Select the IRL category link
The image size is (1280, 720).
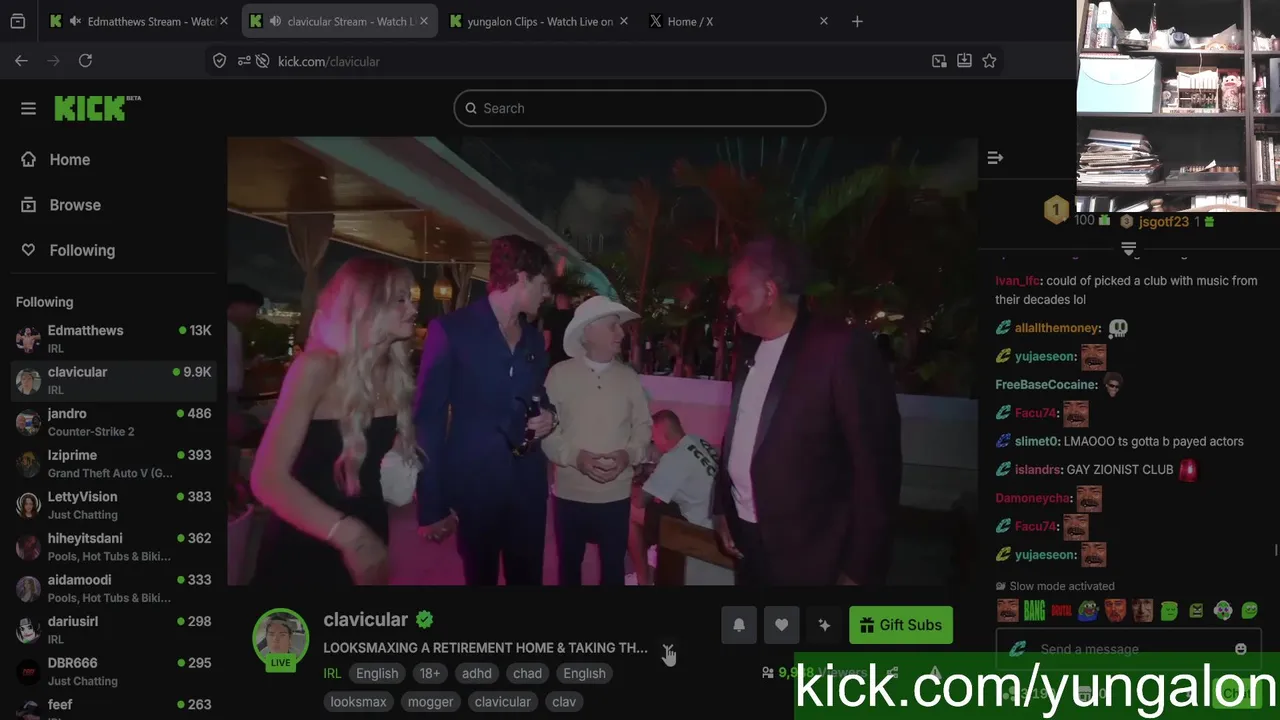pos(332,673)
